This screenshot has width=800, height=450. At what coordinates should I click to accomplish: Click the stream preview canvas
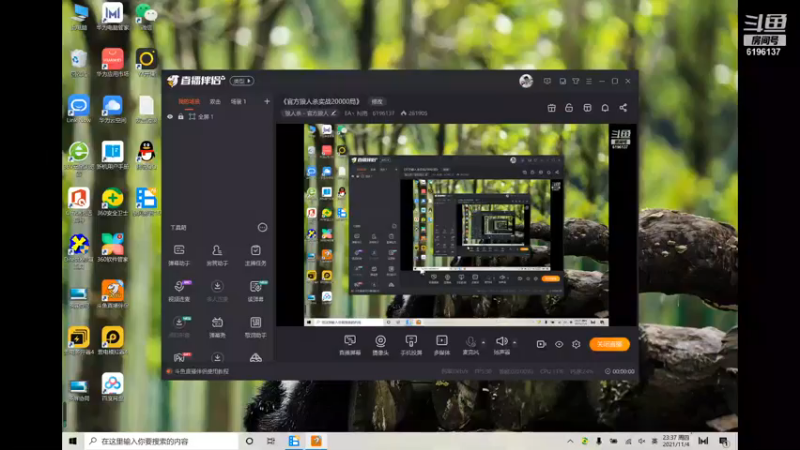(x=456, y=225)
